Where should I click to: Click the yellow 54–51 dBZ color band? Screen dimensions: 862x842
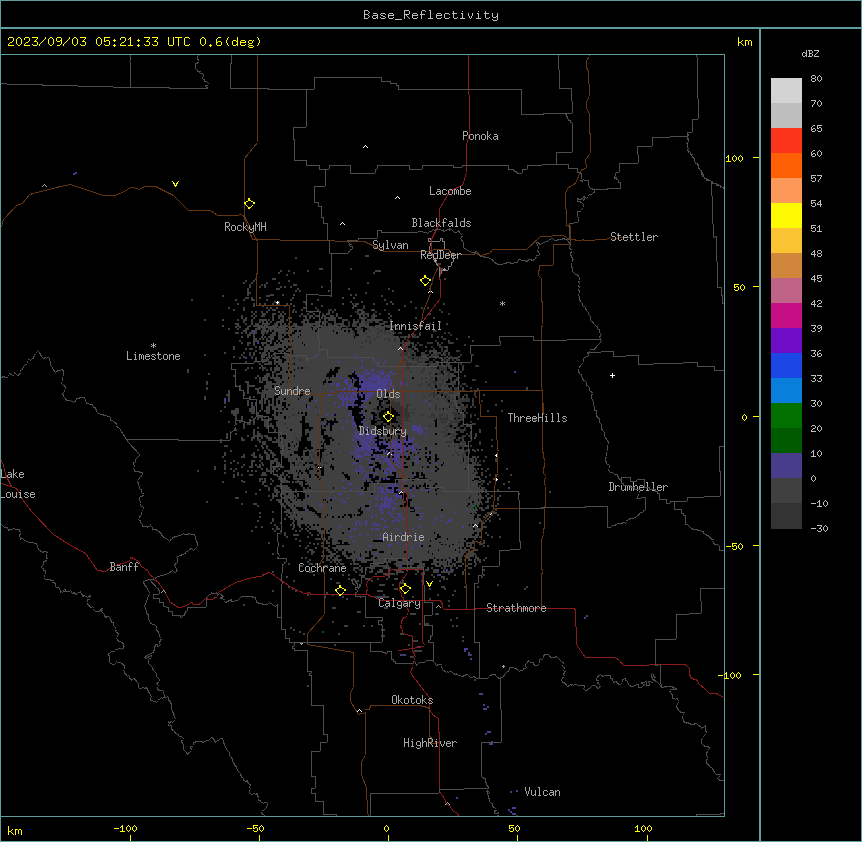786,215
